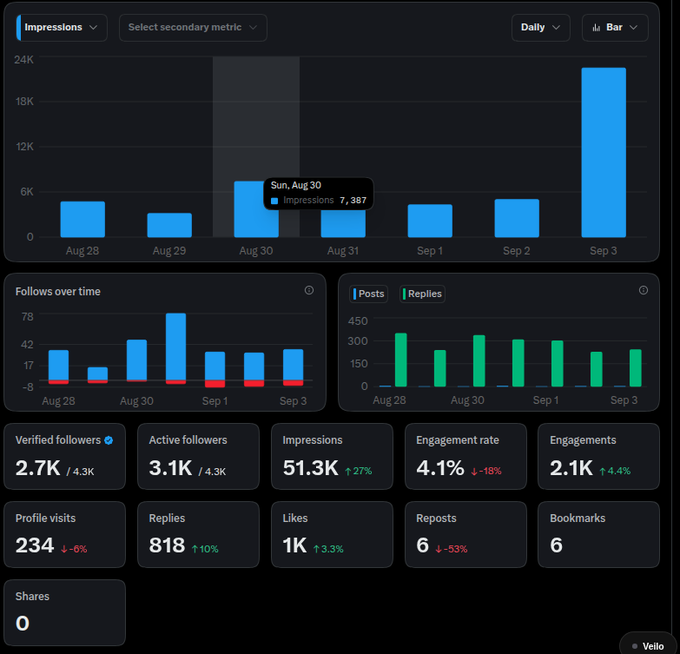Open the Profile visits card
This screenshot has height=654, width=680.
[x=65, y=534]
